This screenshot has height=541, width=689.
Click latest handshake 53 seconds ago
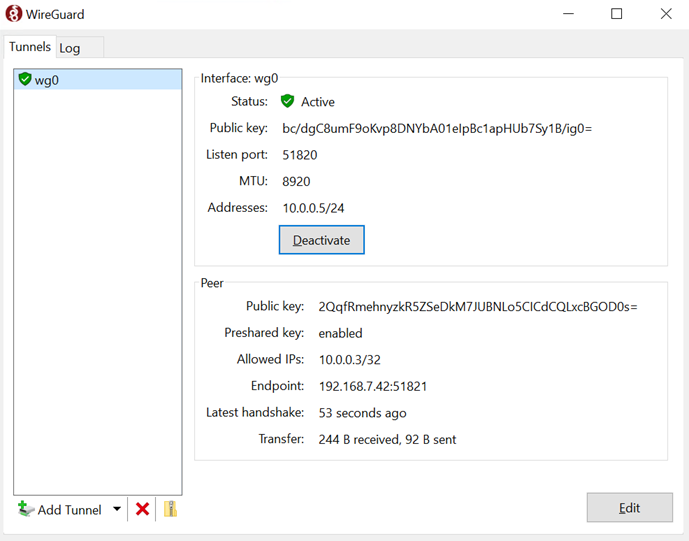click(x=363, y=413)
